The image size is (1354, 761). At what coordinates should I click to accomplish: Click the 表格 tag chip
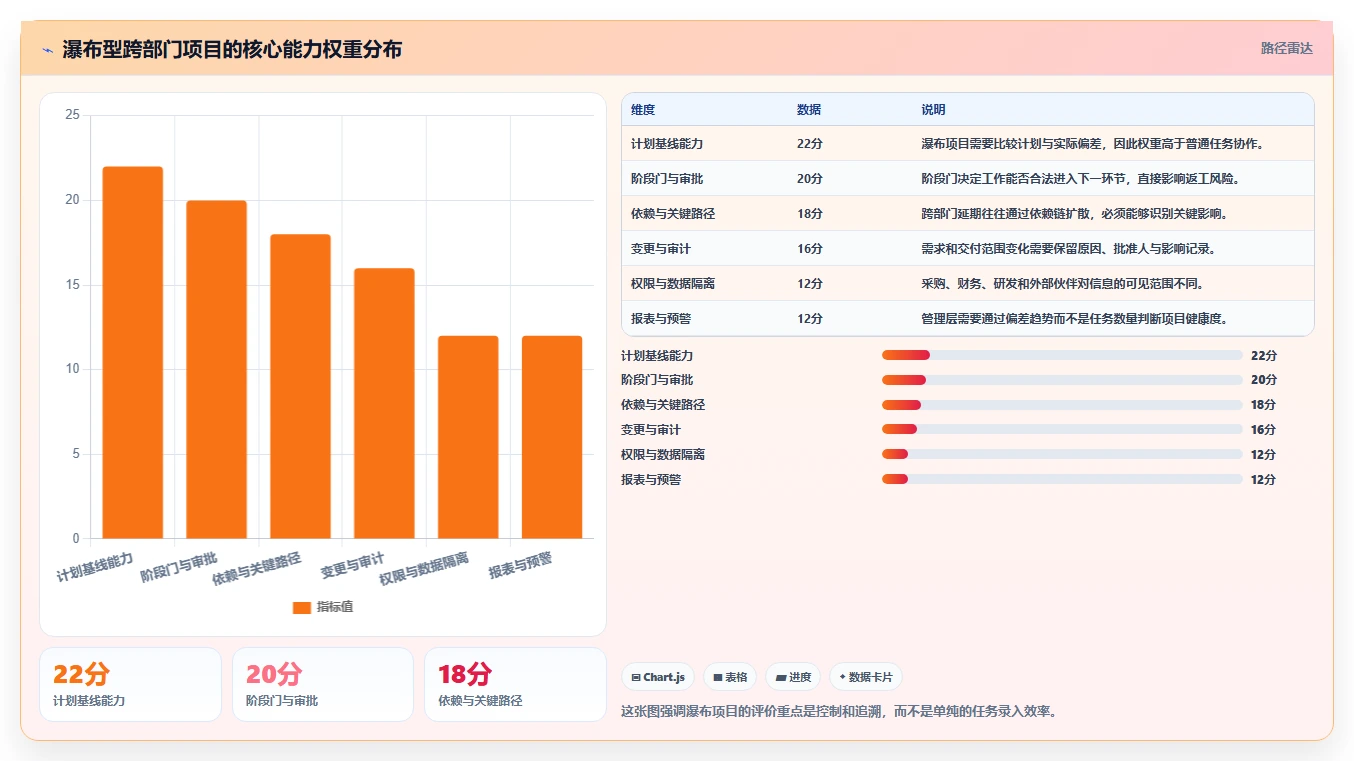click(730, 677)
